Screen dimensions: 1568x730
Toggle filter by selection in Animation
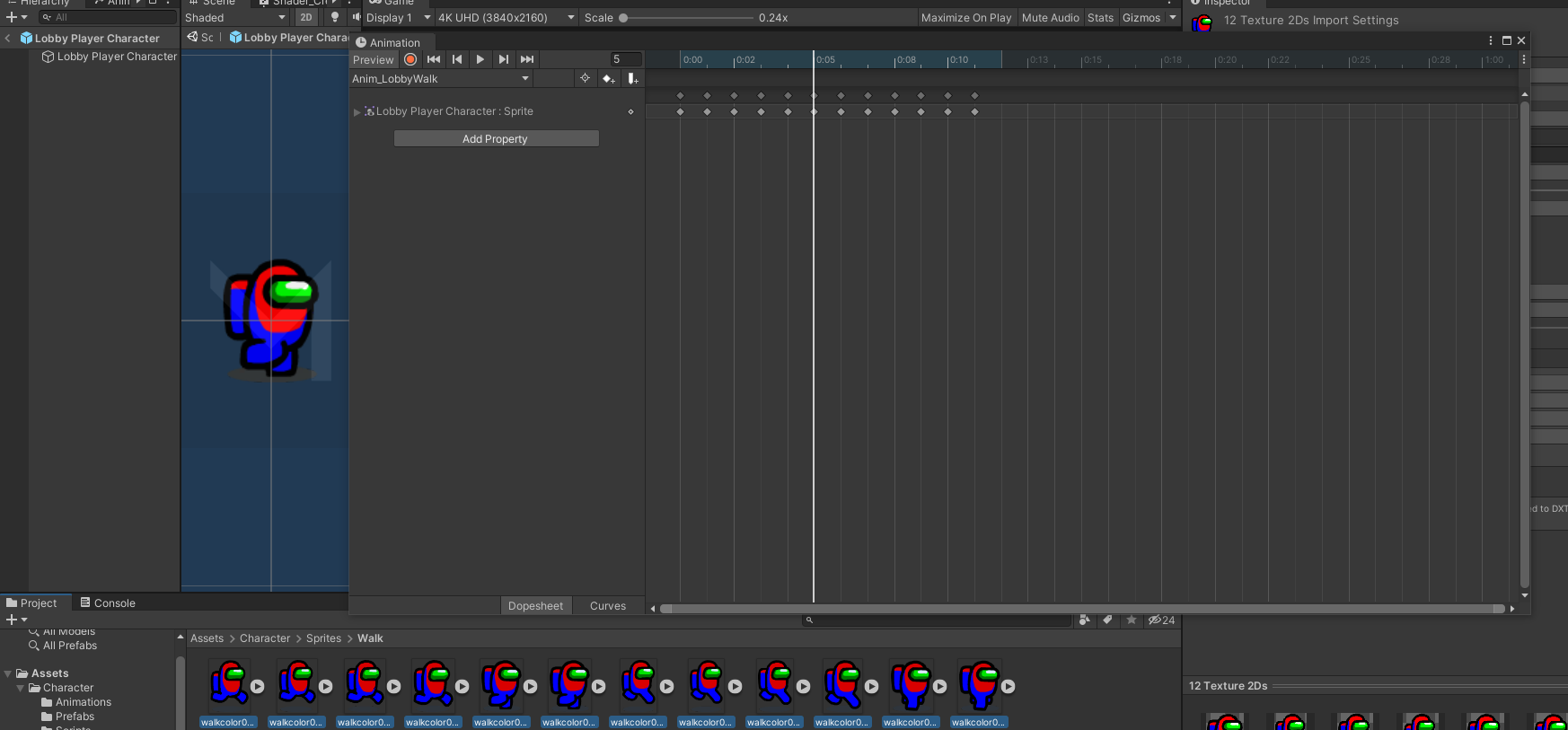coord(585,78)
